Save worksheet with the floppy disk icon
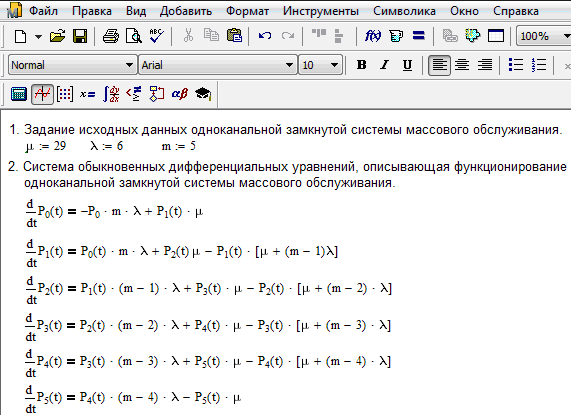Viewport: 571px width, 415px height. click(x=80, y=36)
